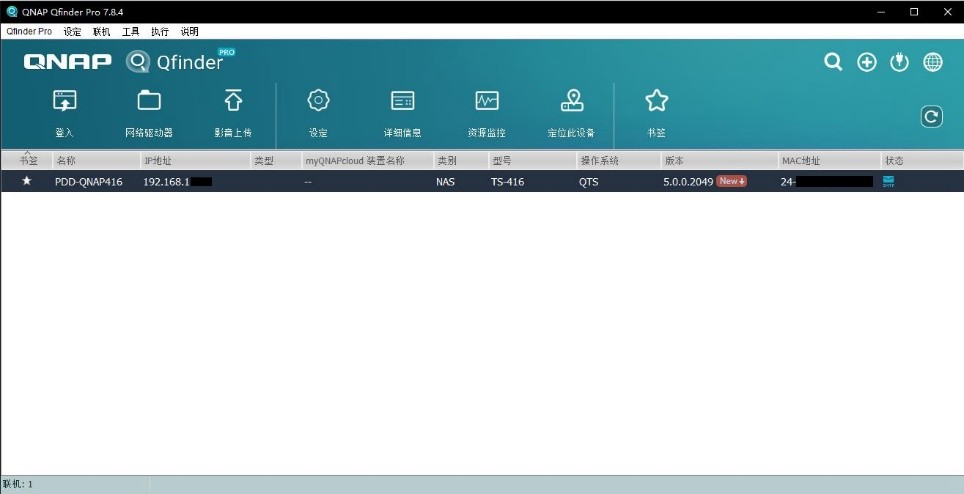
Task: Minimize the Qfinder Pro window
Action: [881, 12]
